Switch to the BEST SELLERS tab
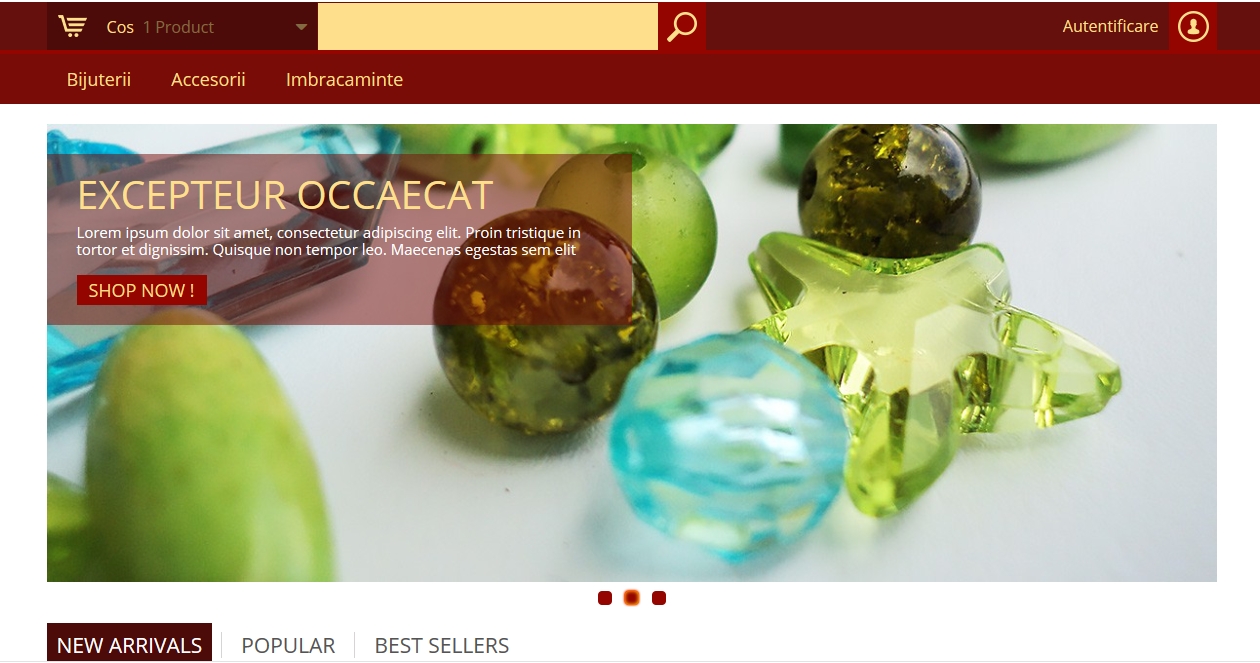 click(x=442, y=645)
